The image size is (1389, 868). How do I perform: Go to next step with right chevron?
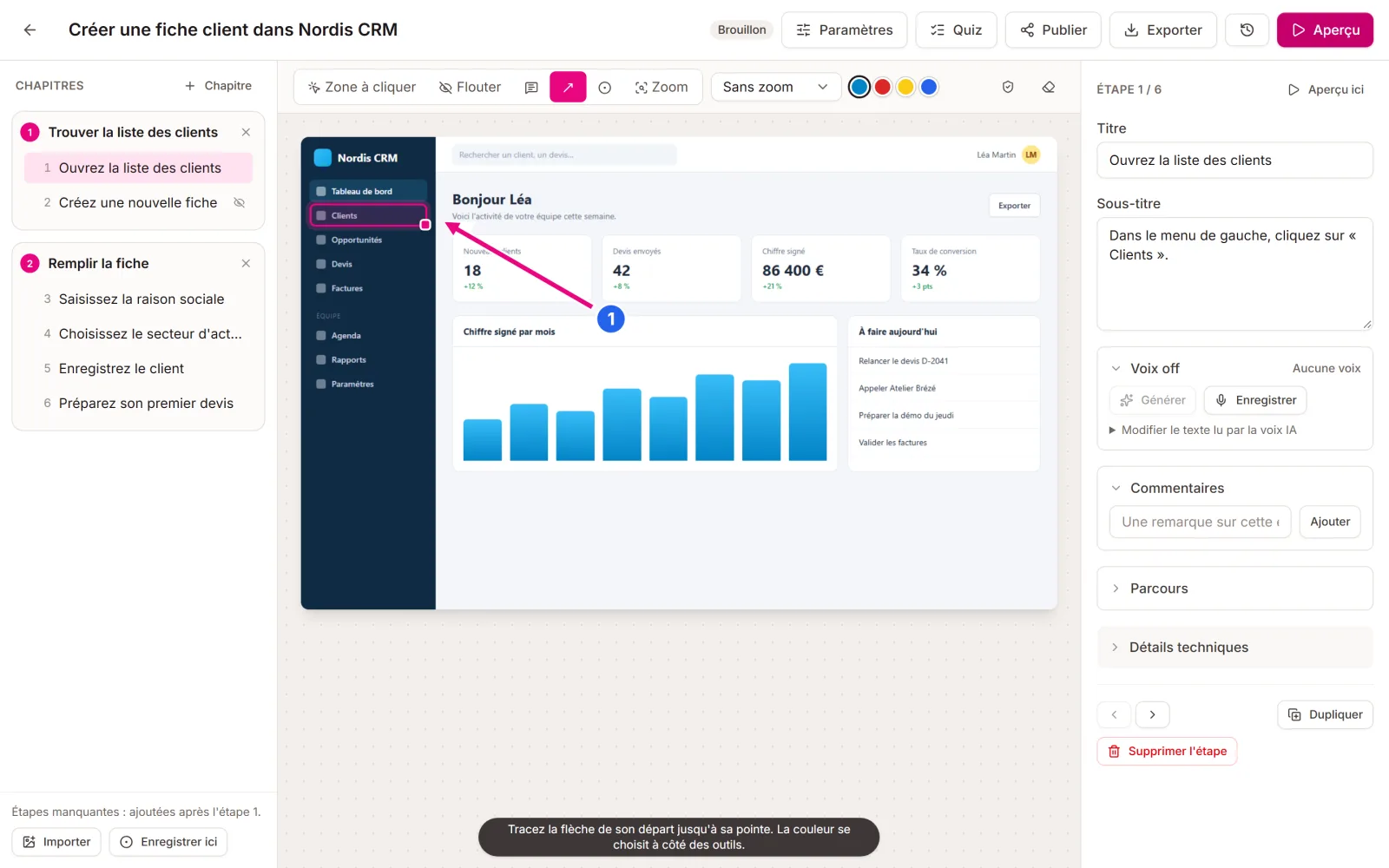tap(1152, 714)
